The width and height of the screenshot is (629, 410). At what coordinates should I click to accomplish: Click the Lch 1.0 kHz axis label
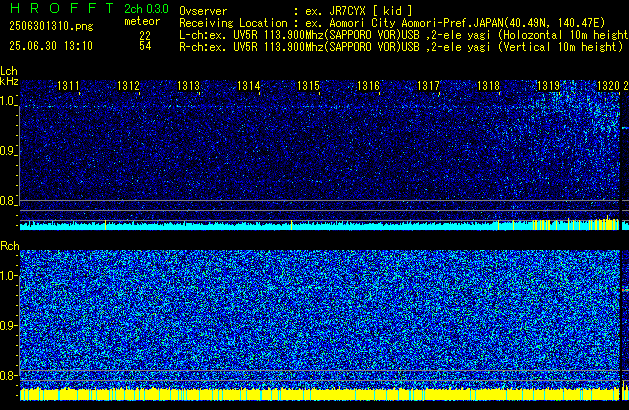coord(8,101)
